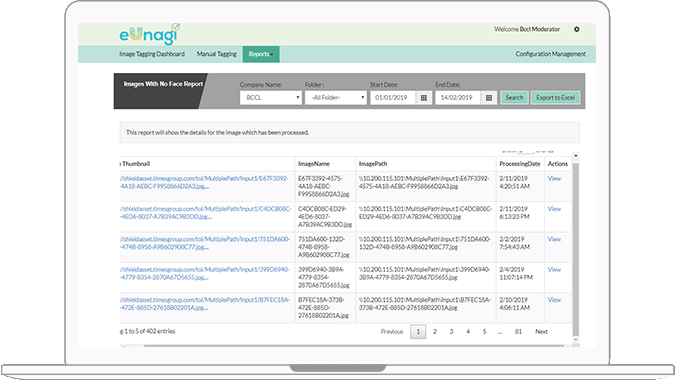675x380 pixels.
Task: Select image name E67F3392-4575-4A18-AEBC cell
Action: 324,186
